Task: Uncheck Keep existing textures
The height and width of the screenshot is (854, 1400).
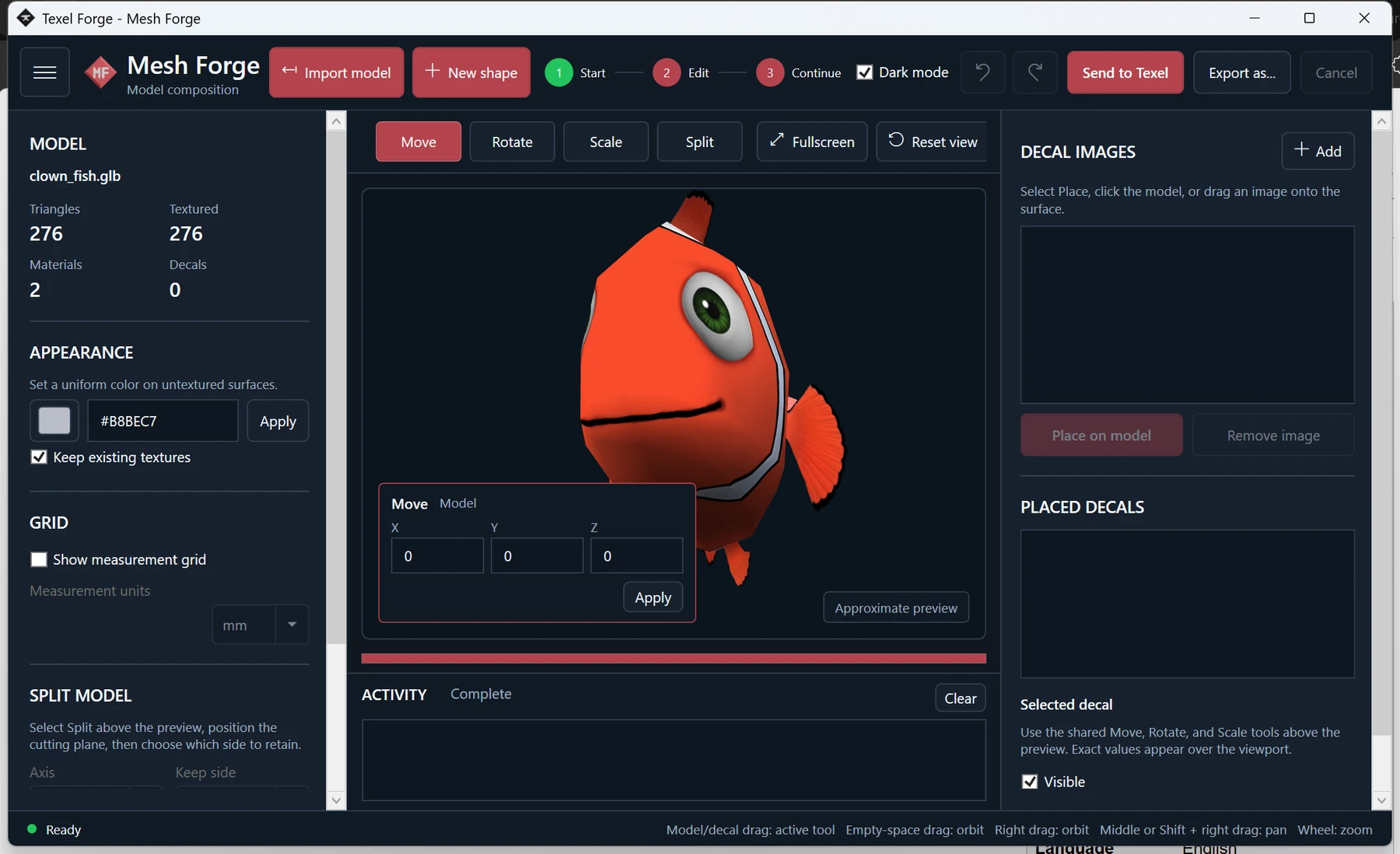Action: [39, 457]
